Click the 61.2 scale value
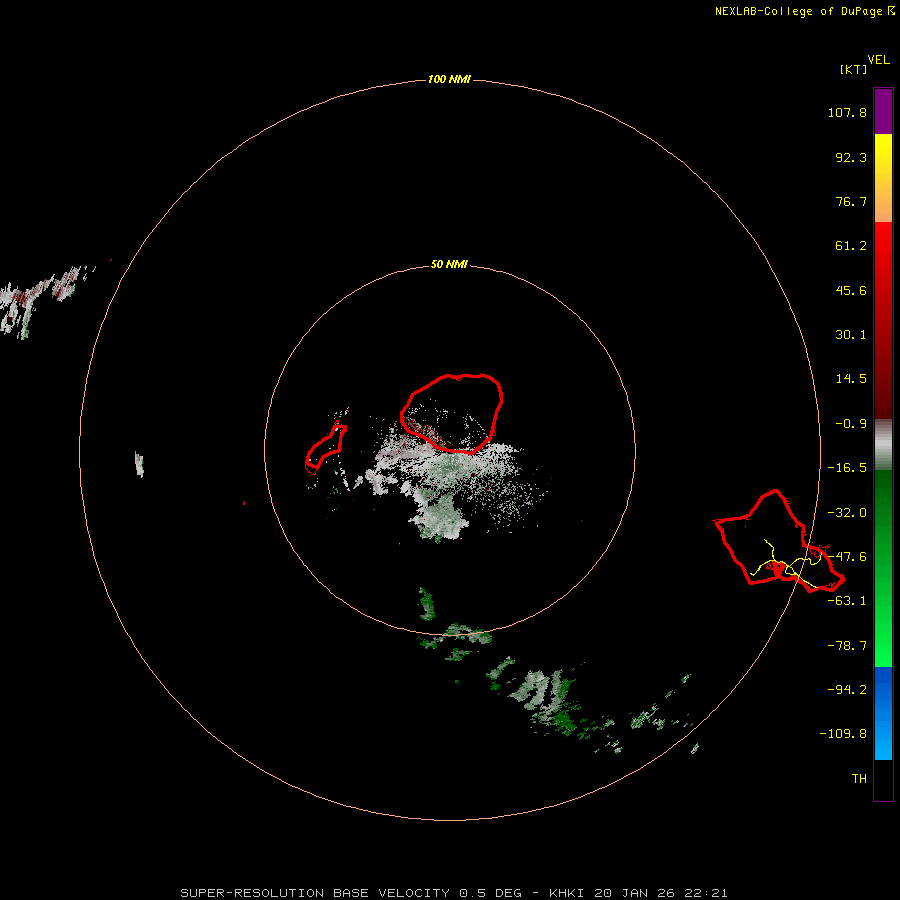The image size is (900, 900). (851, 246)
